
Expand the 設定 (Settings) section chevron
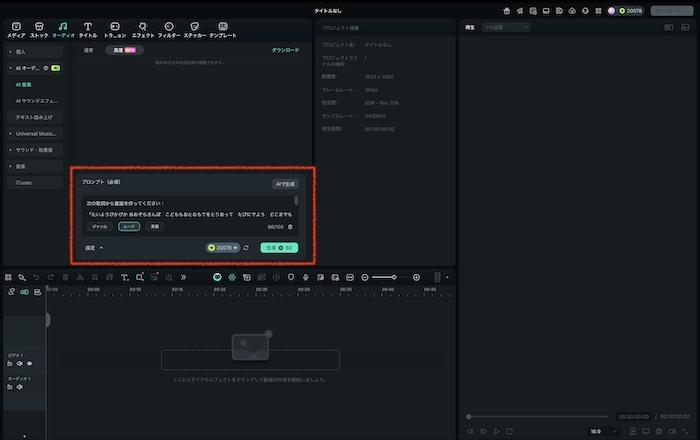(101, 247)
